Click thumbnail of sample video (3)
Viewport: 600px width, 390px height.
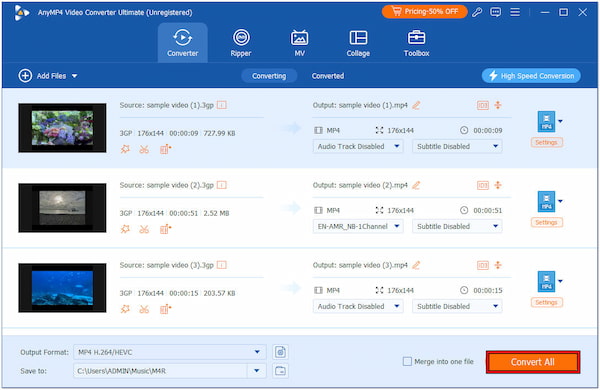click(62, 288)
